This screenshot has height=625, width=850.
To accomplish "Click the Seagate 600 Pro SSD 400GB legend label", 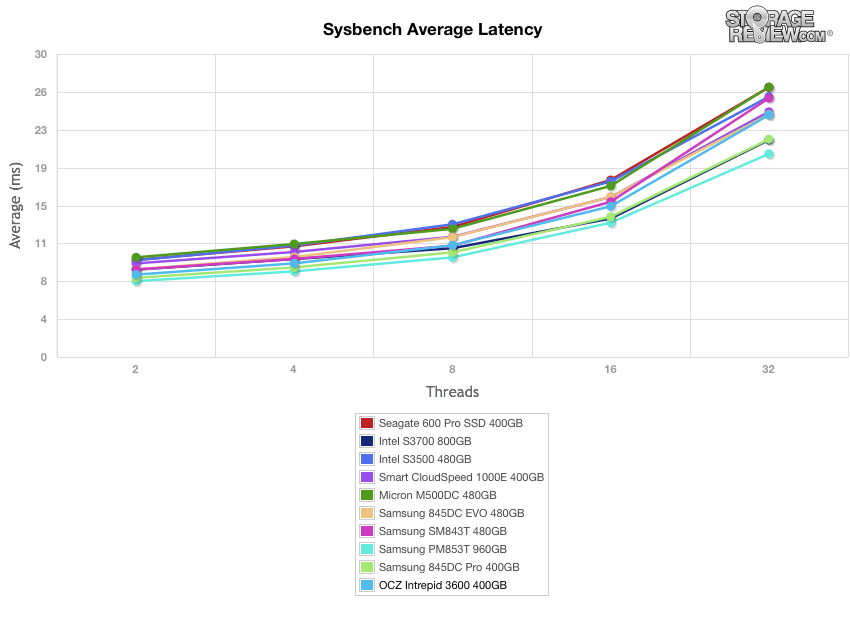I will (x=450, y=423).
